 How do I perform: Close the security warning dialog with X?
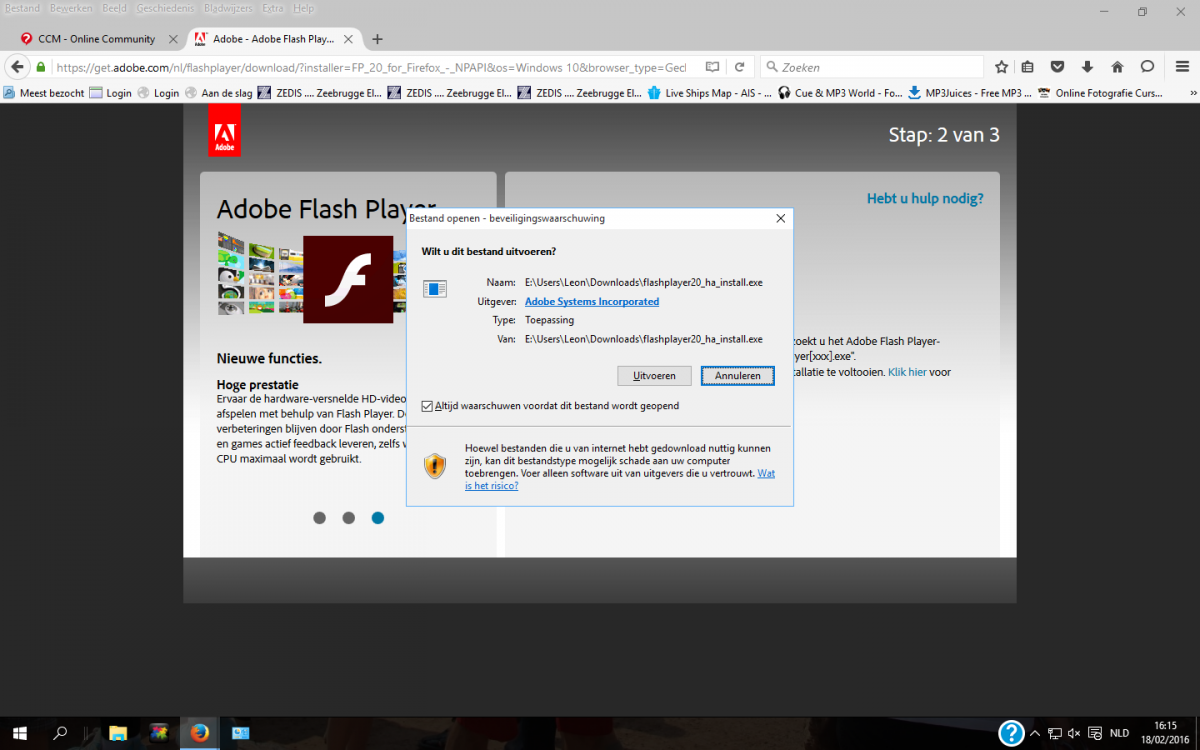coord(780,218)
